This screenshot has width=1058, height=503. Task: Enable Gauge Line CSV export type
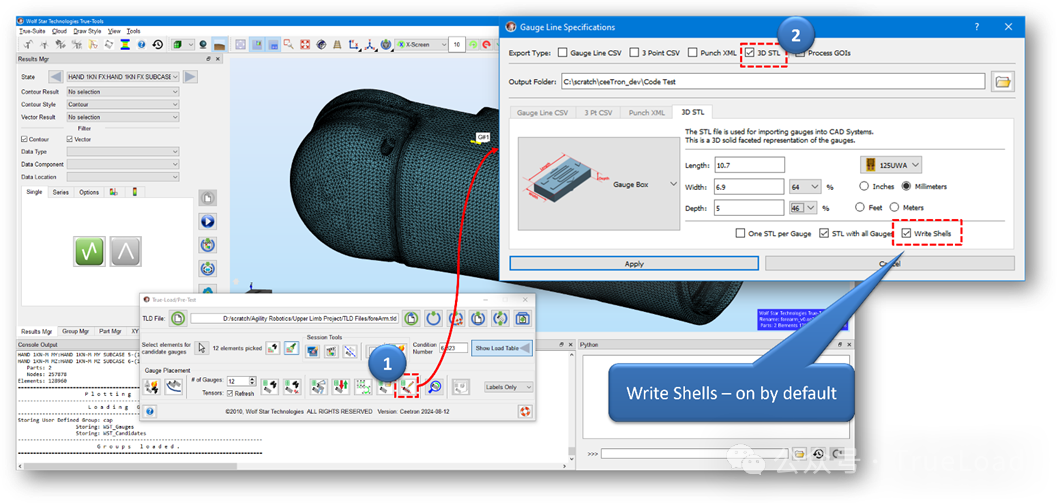tap(563, 53)
